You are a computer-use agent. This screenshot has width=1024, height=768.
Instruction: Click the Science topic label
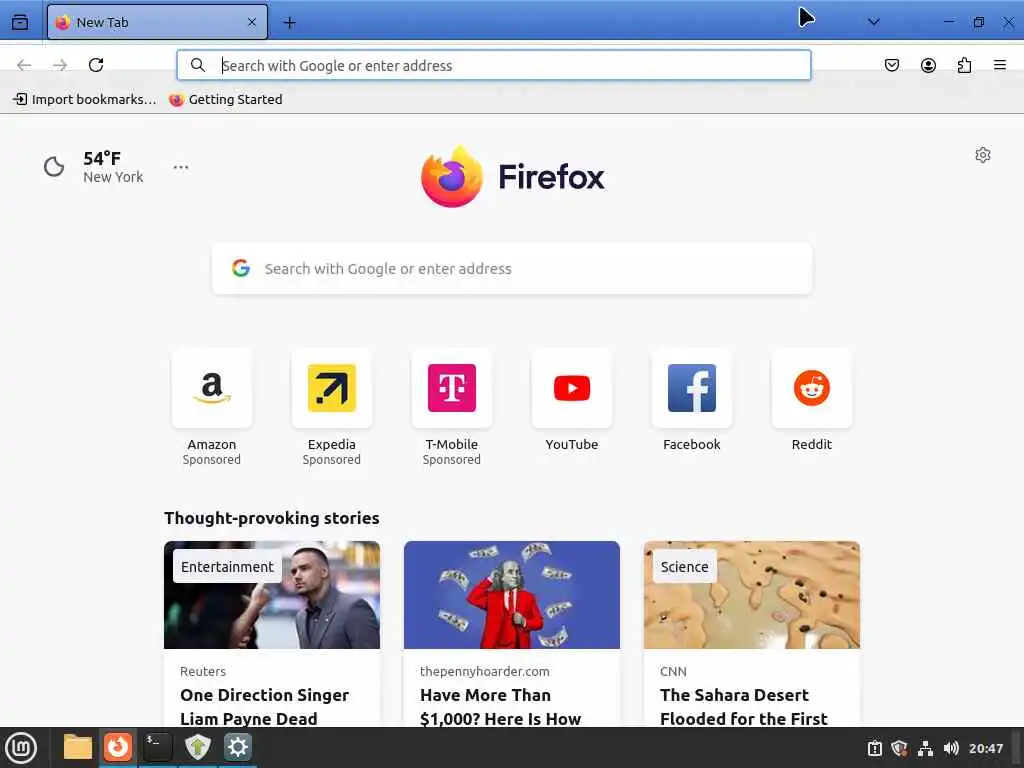click(x=684, y=567)
